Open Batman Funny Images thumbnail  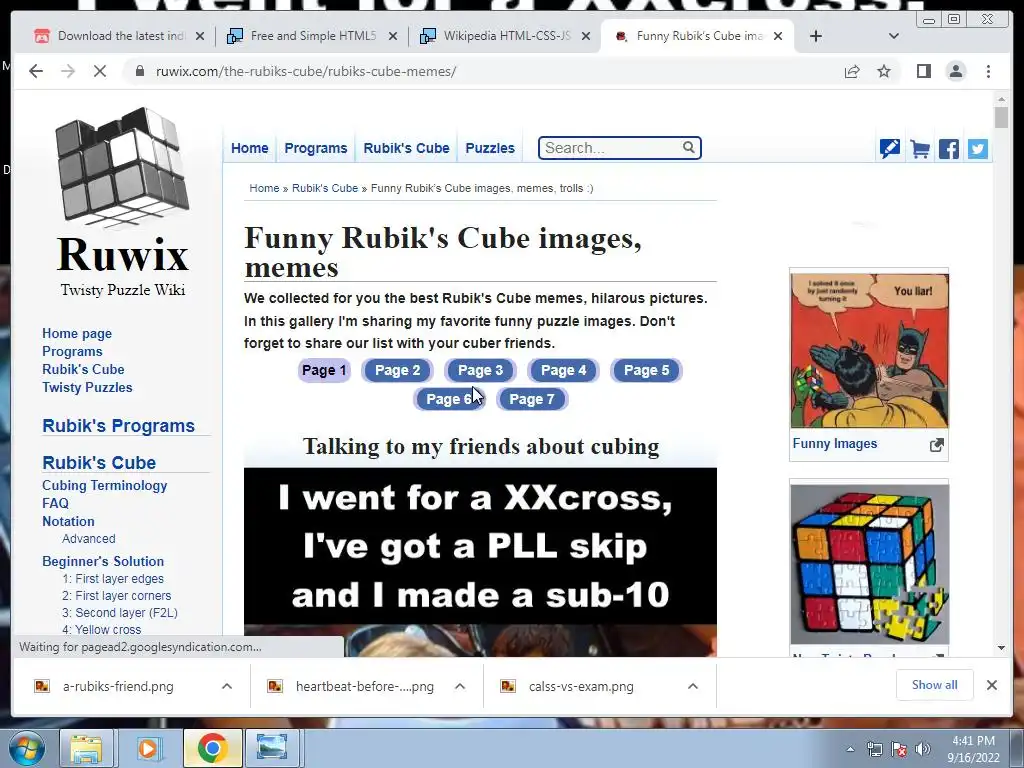tap(869, 351)
